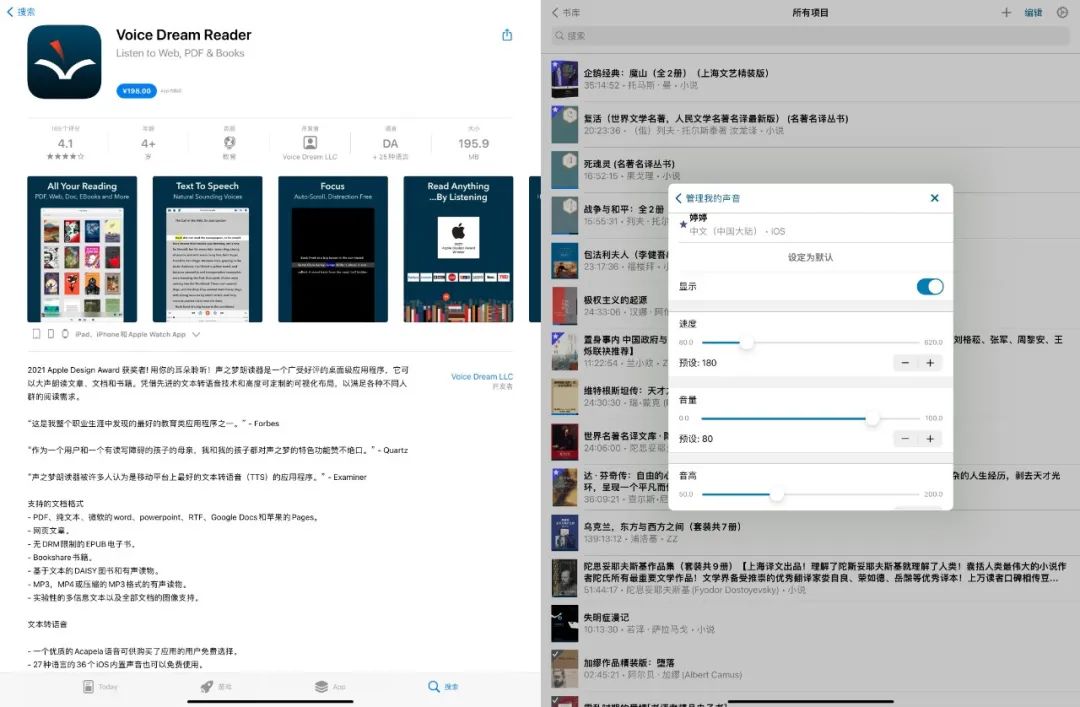Go back via the 书库 chevron
Image resolution: width=1080 pixels, height=707 pixels.
pyautogui.click(x=559, y=12)
